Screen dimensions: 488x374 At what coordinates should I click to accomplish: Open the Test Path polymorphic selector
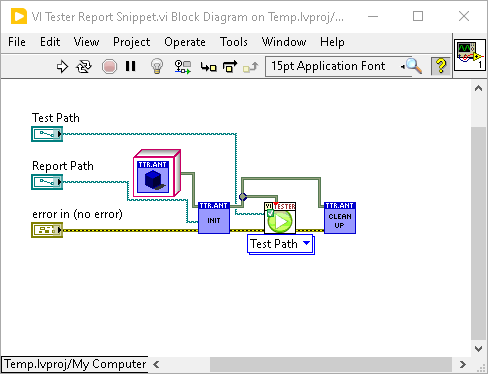(x=281, y=244)
